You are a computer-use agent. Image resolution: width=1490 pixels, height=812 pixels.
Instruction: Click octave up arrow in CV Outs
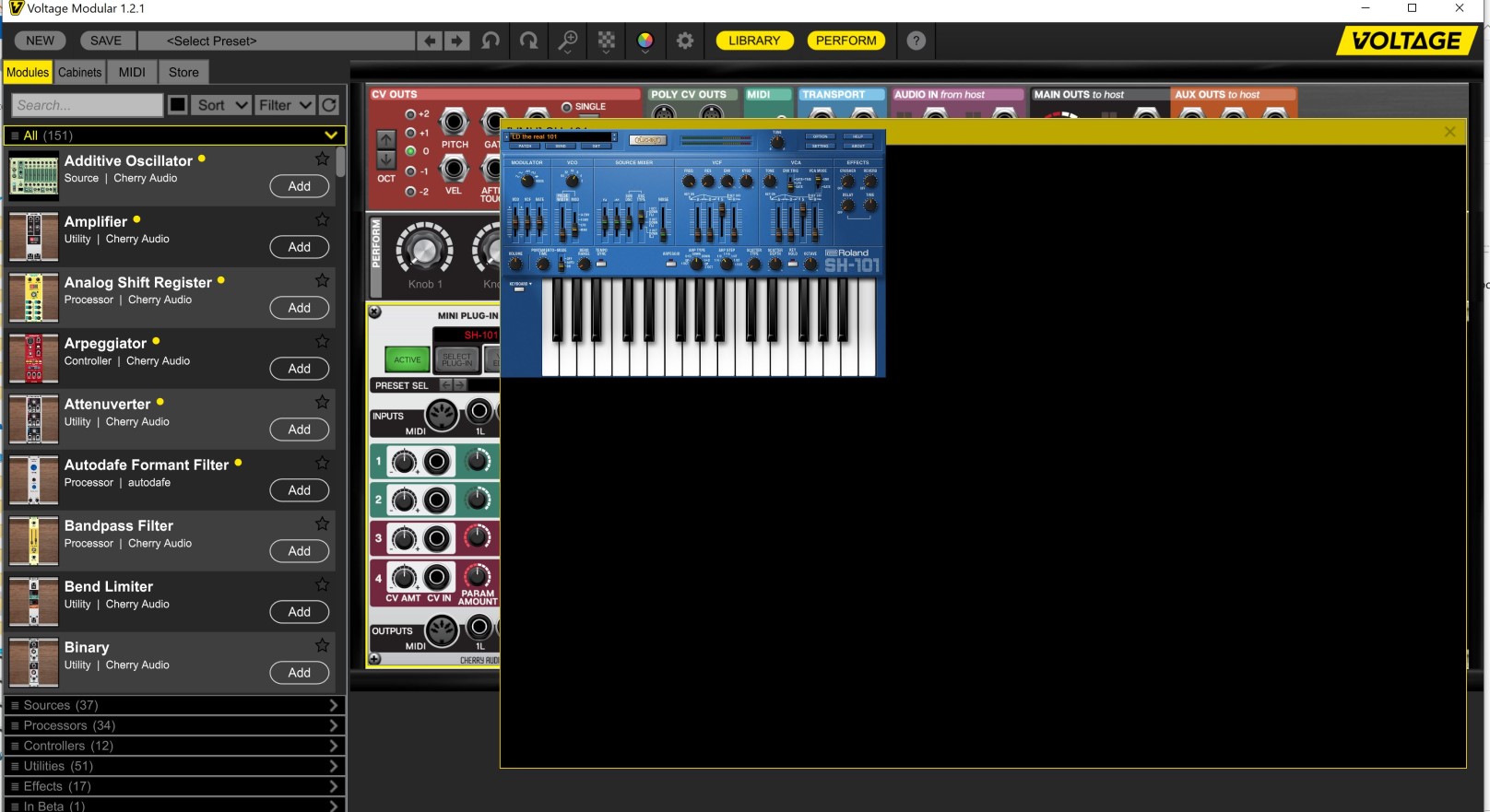click(x=386, y=139)
